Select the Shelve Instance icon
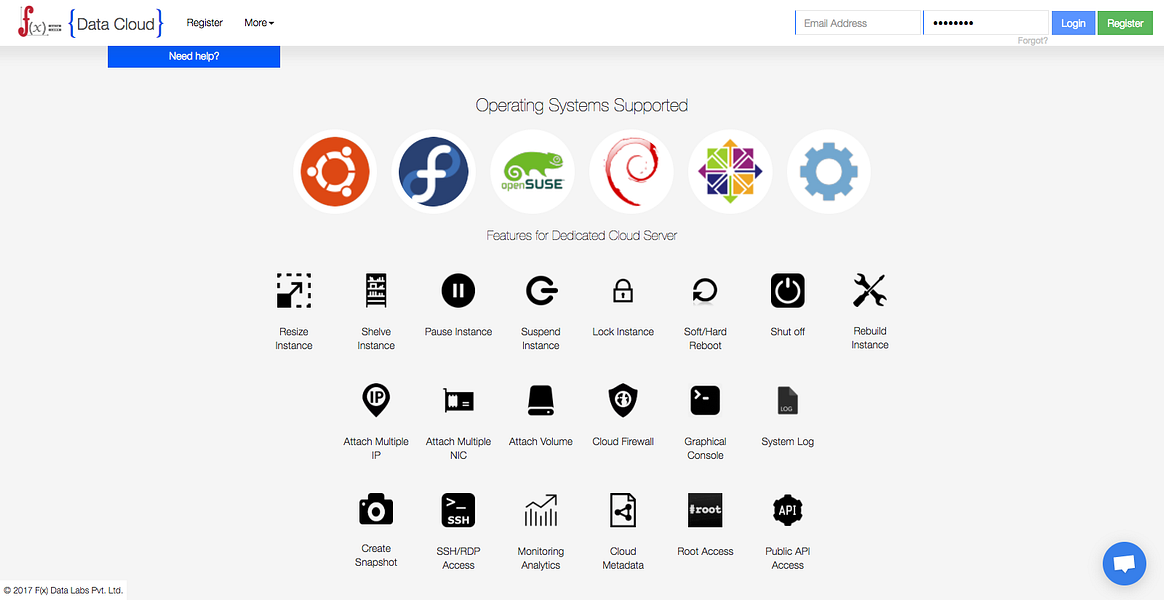1164x600 pixels. point(376,290)
